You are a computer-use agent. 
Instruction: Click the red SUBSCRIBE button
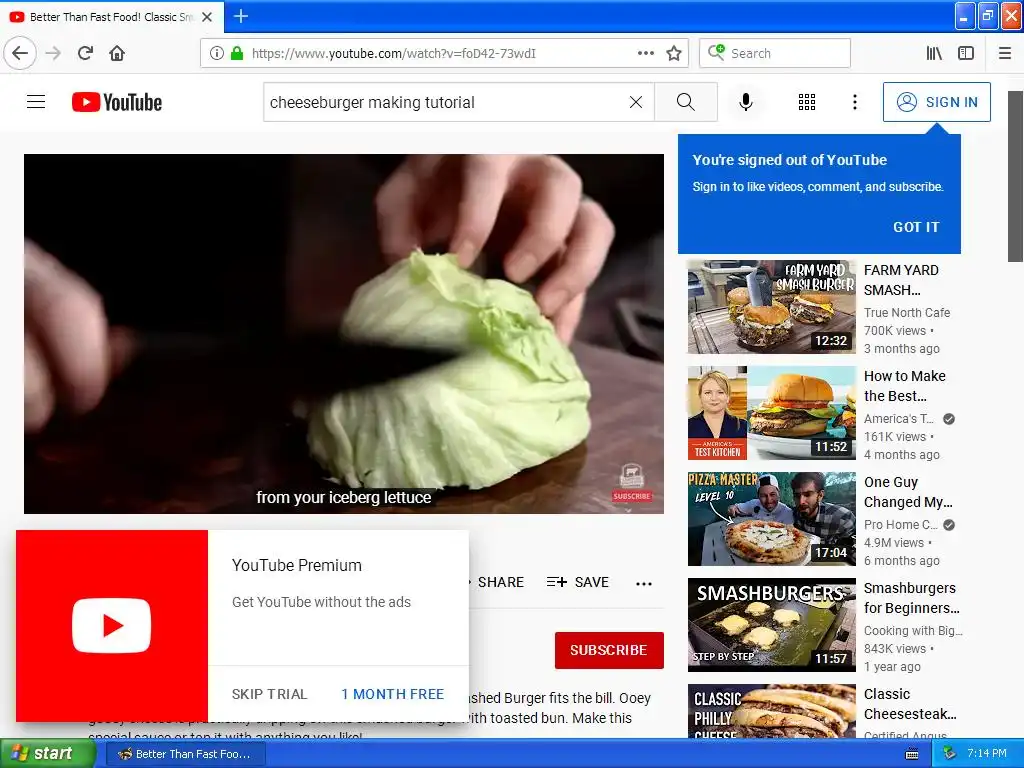tap(609, 650)
